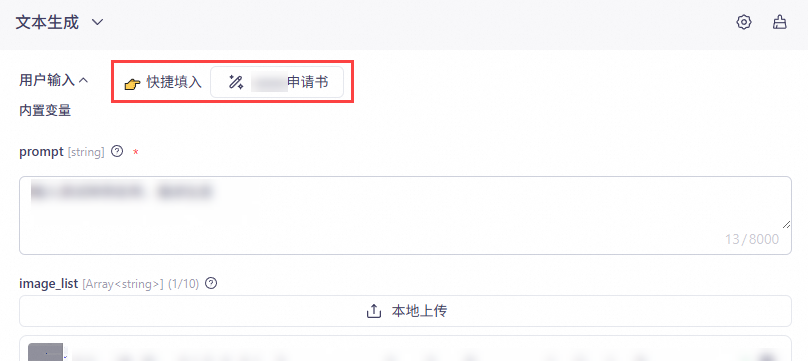
Task: Open the settings gear in header
Action: tap(744, 23)
